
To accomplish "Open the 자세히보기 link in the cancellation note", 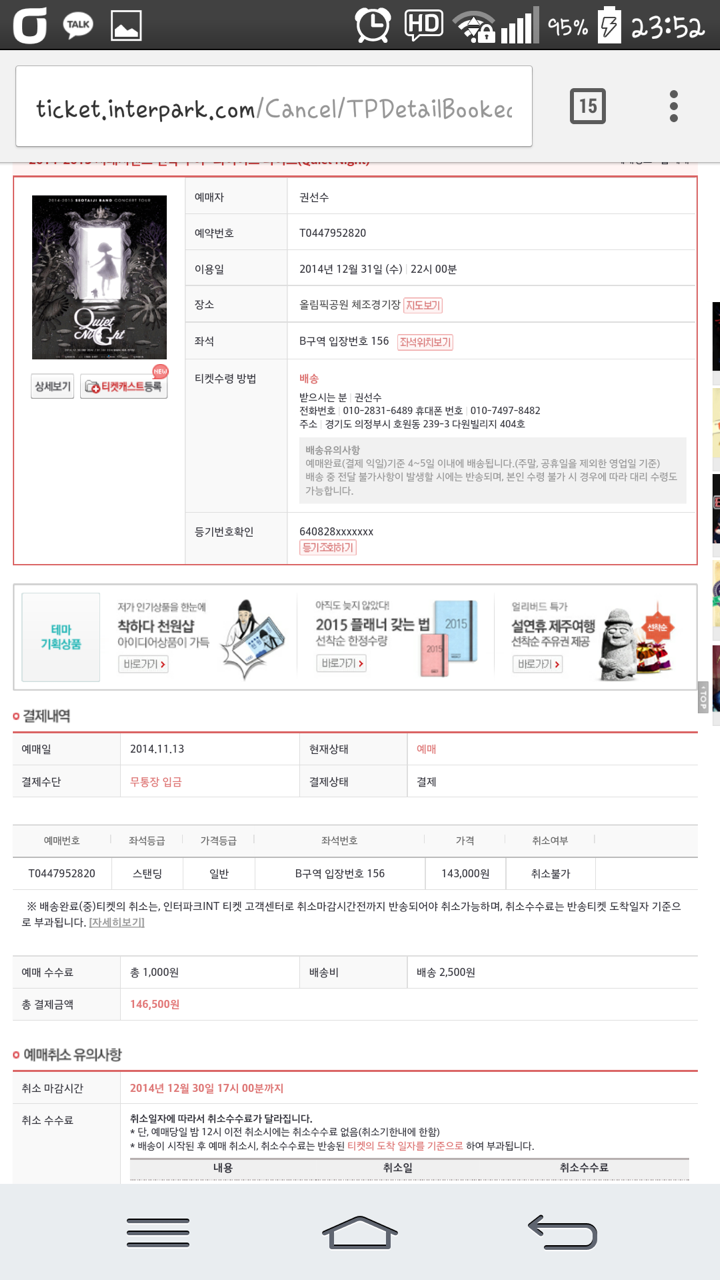I will [116, 922].
